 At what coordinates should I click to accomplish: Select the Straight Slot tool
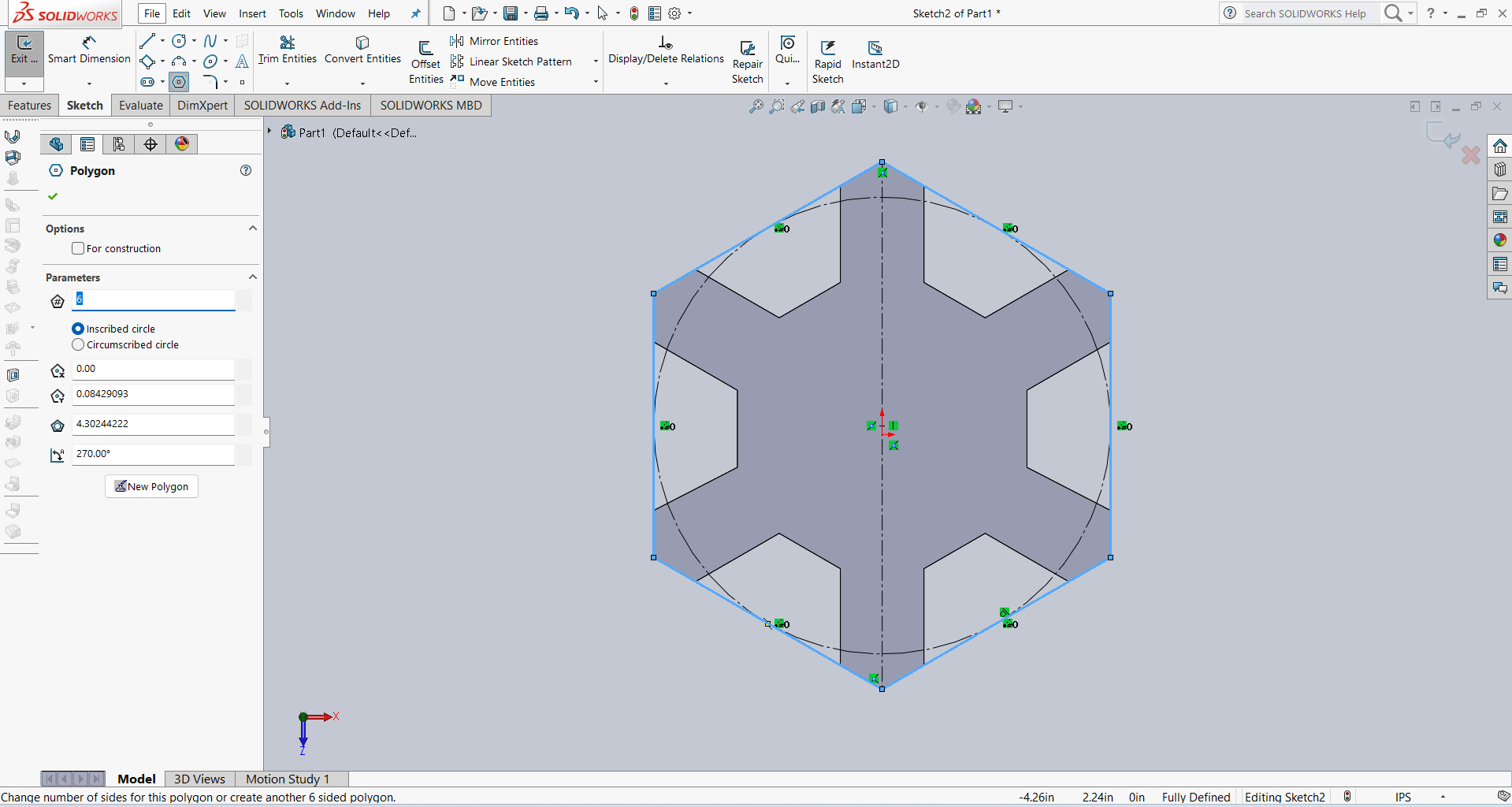point(147,82)
